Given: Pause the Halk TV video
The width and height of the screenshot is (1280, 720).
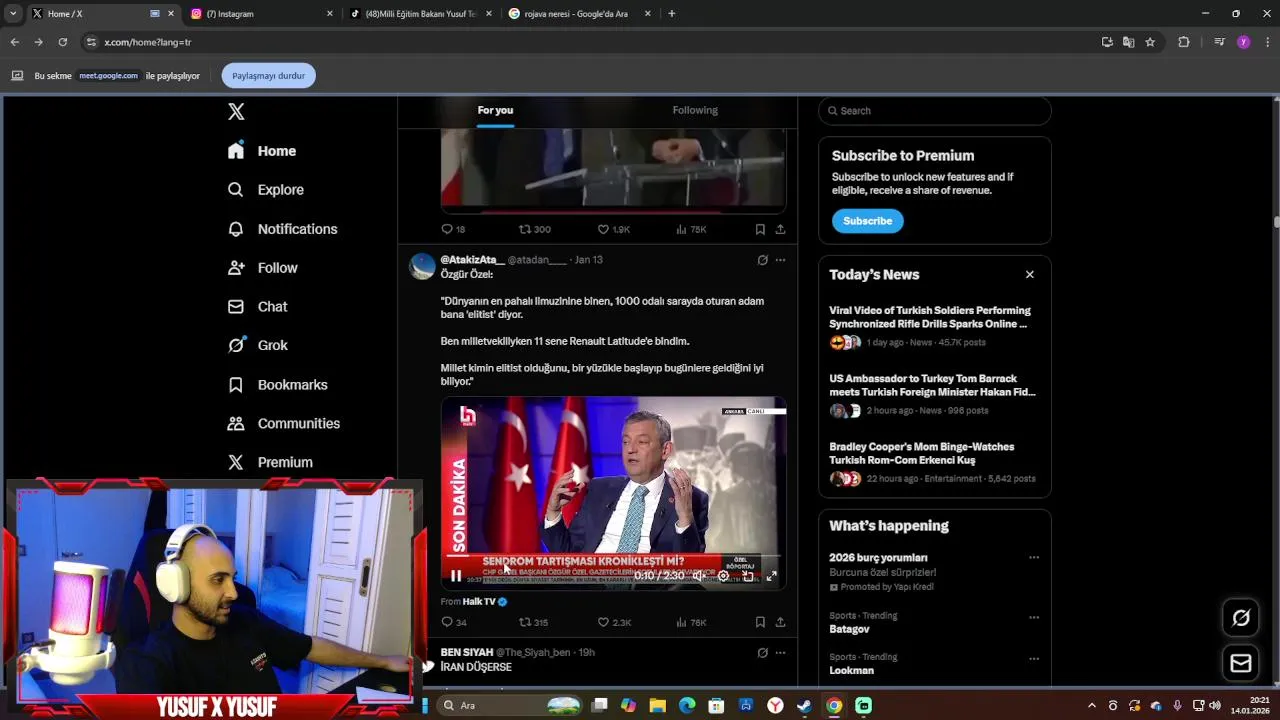Looking at the screenshot, I should [456, 576].
